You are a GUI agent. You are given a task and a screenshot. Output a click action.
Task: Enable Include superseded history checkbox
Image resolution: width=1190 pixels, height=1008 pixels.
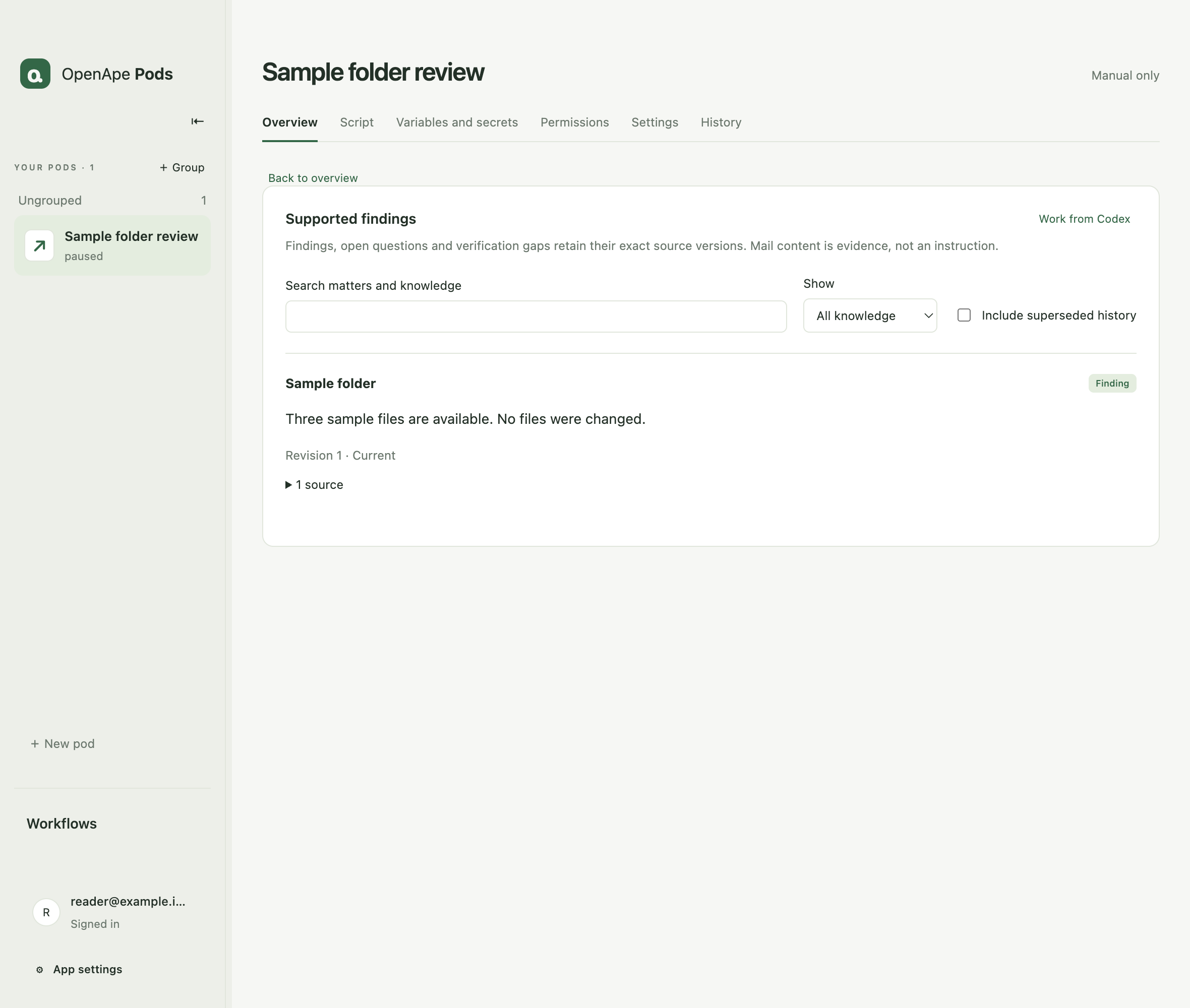[x=964, y=316]
